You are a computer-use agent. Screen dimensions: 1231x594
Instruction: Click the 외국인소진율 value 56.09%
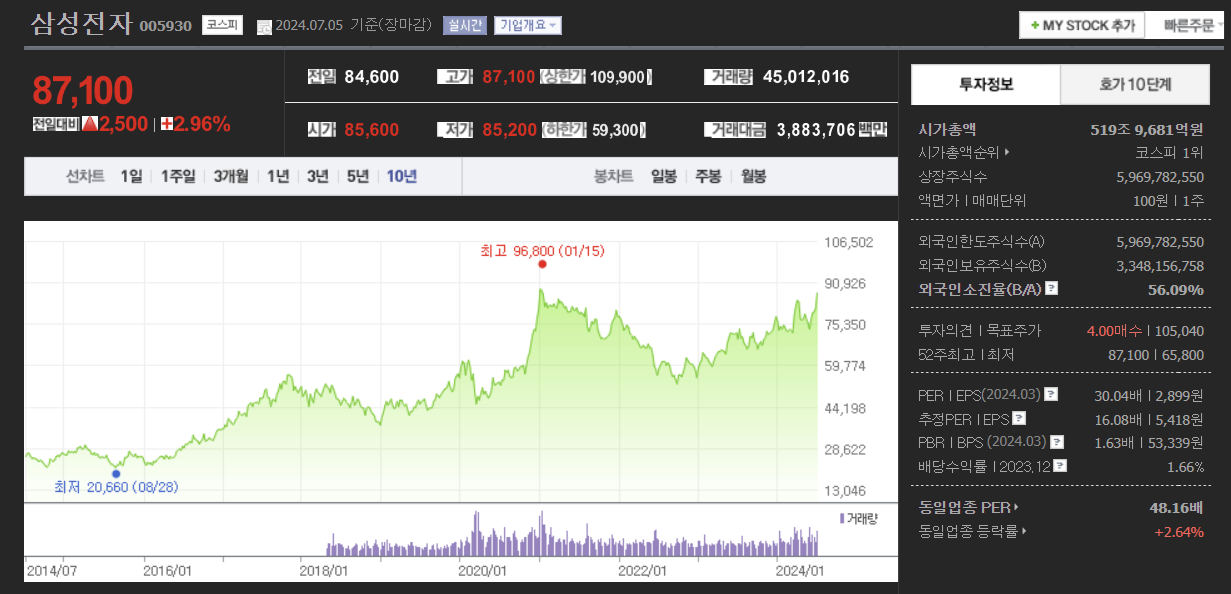[1176, 289]
